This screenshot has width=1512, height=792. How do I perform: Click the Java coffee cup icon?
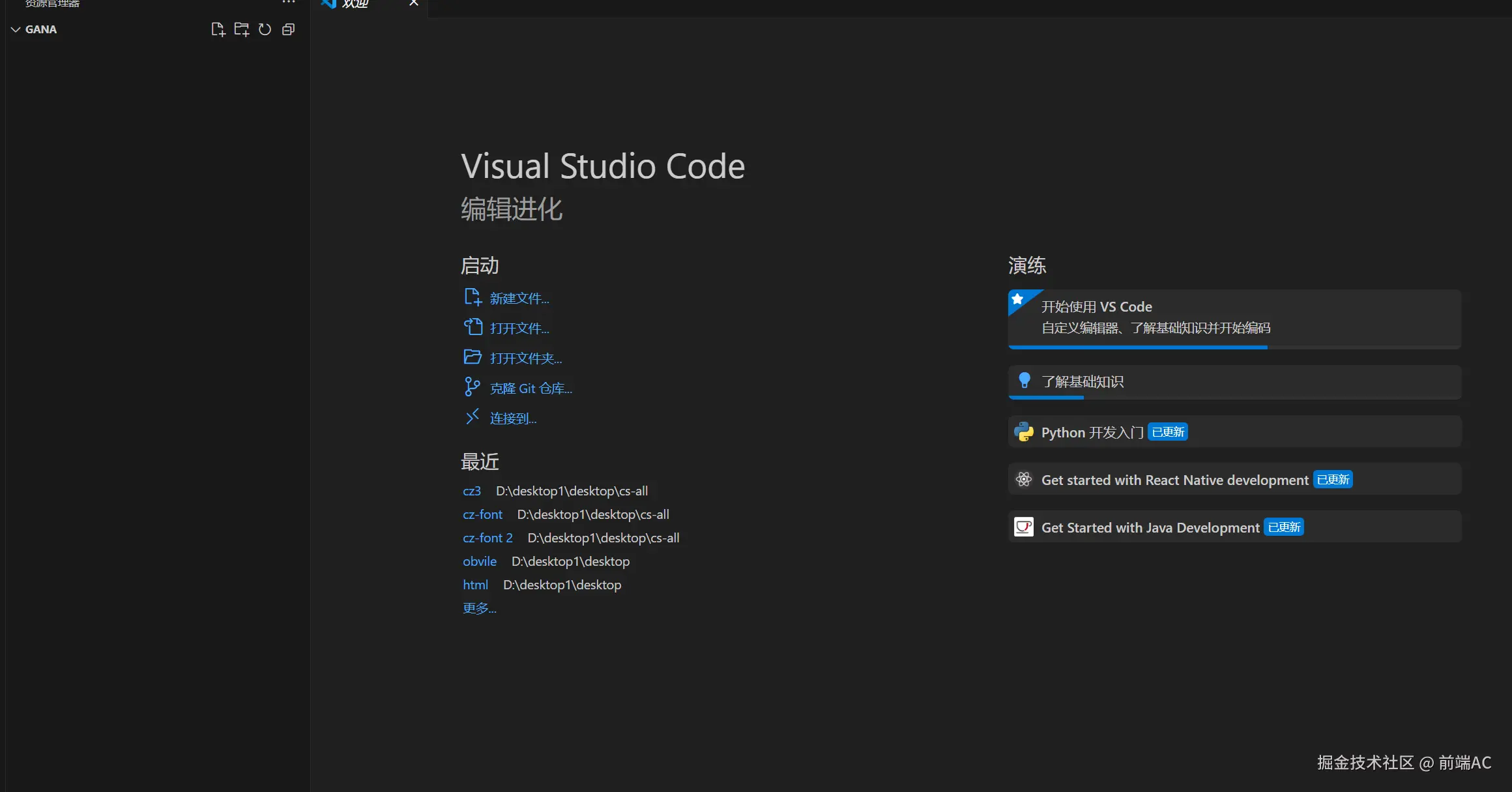(x=1024, y=527)
